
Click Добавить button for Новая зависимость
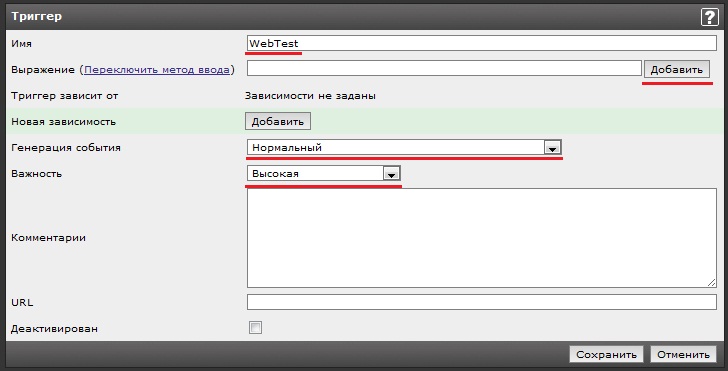(278, 121)
